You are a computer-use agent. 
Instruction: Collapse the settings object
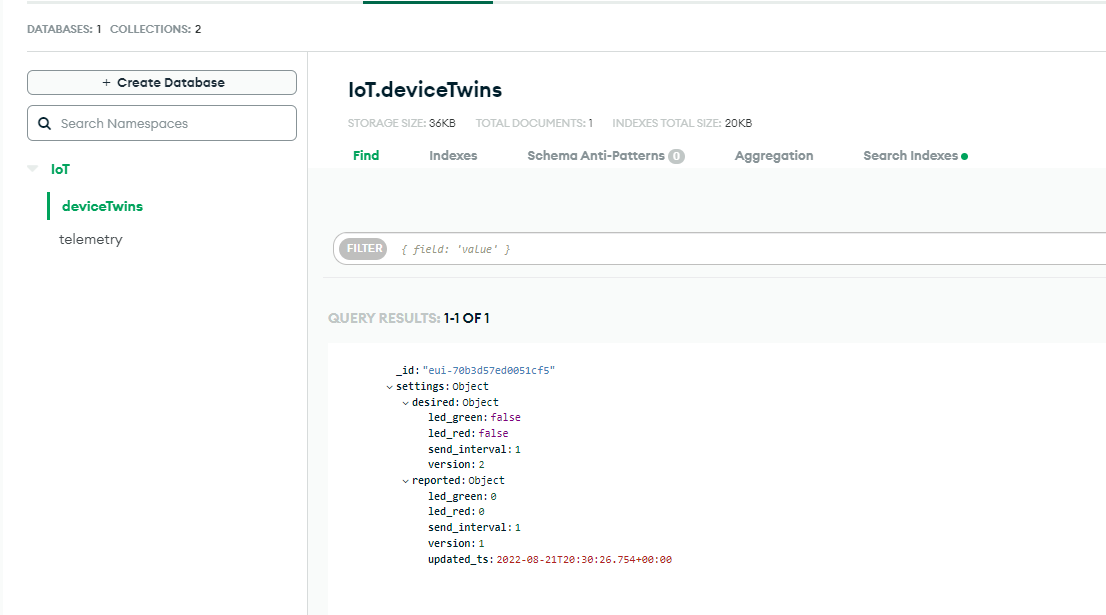(389, 387)
